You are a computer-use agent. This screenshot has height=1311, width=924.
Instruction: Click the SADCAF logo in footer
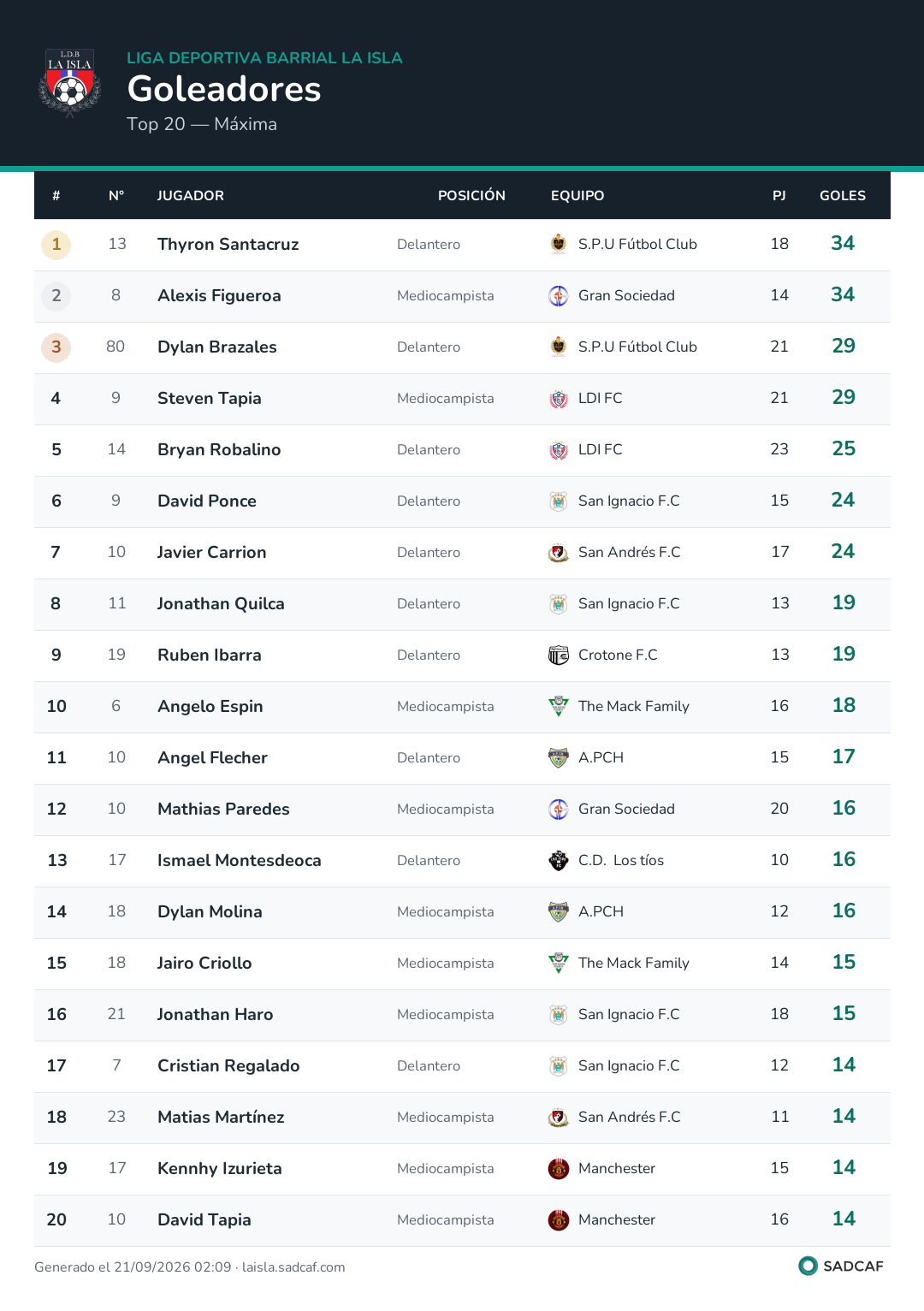pos(841,1266)
